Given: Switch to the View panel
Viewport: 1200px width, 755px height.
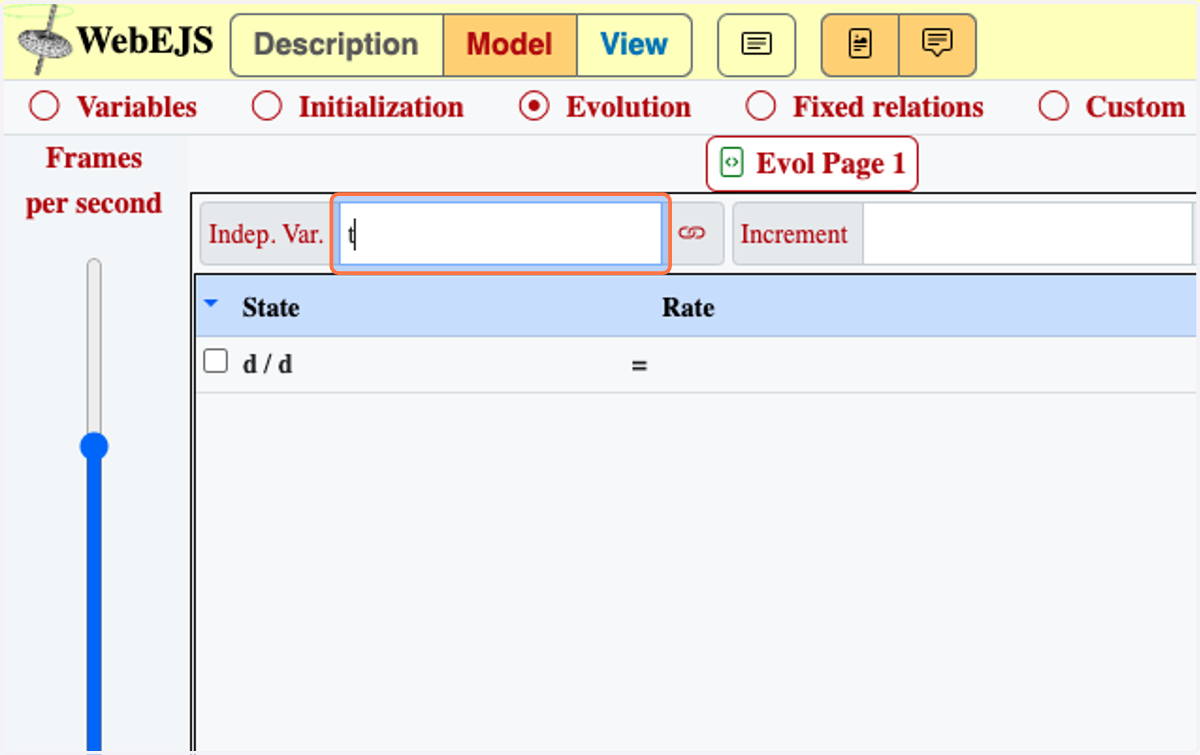Looking at the screenshot, I should tap(634, 45).
